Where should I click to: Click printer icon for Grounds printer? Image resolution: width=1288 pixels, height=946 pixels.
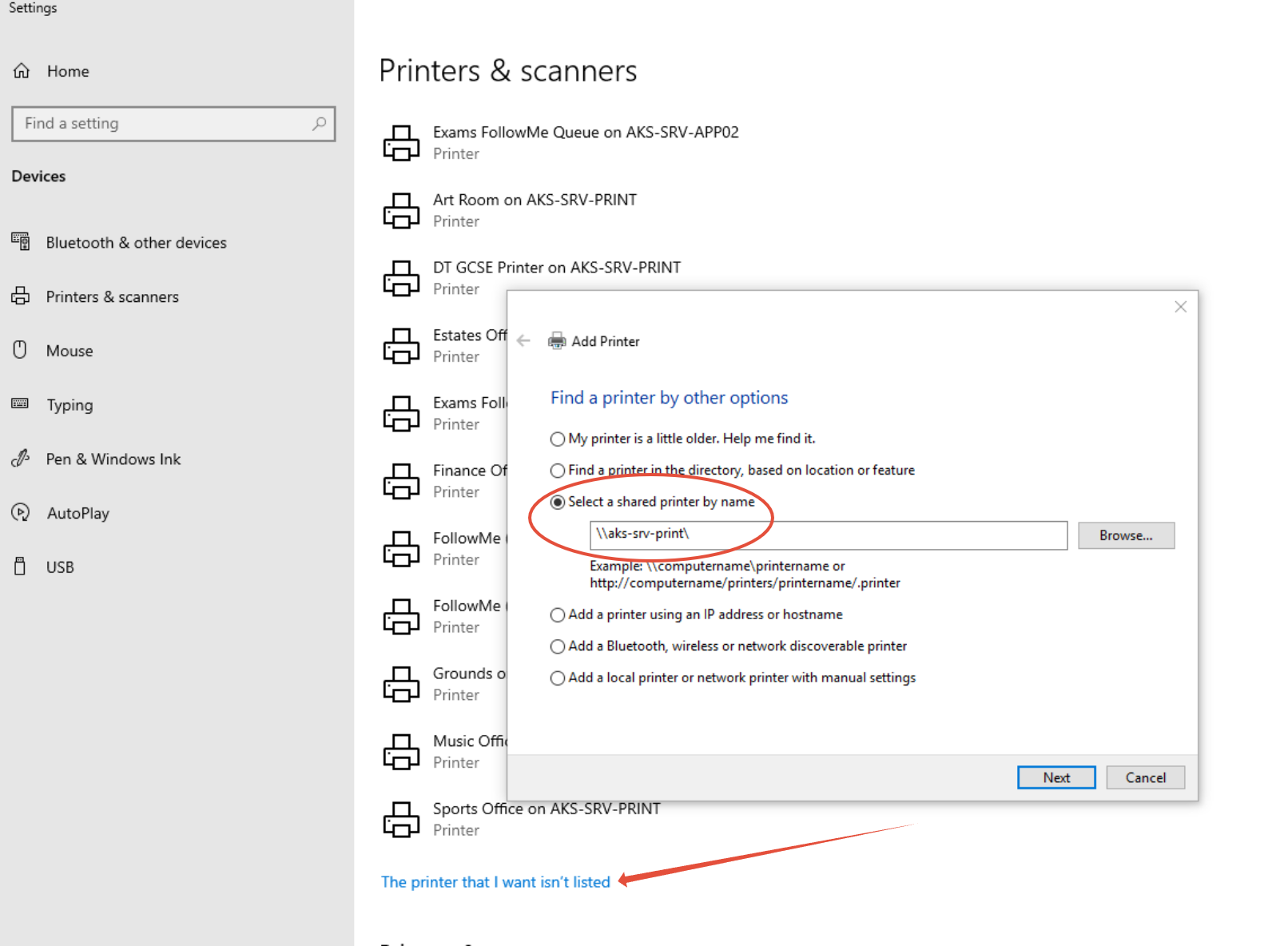[401, 685]
